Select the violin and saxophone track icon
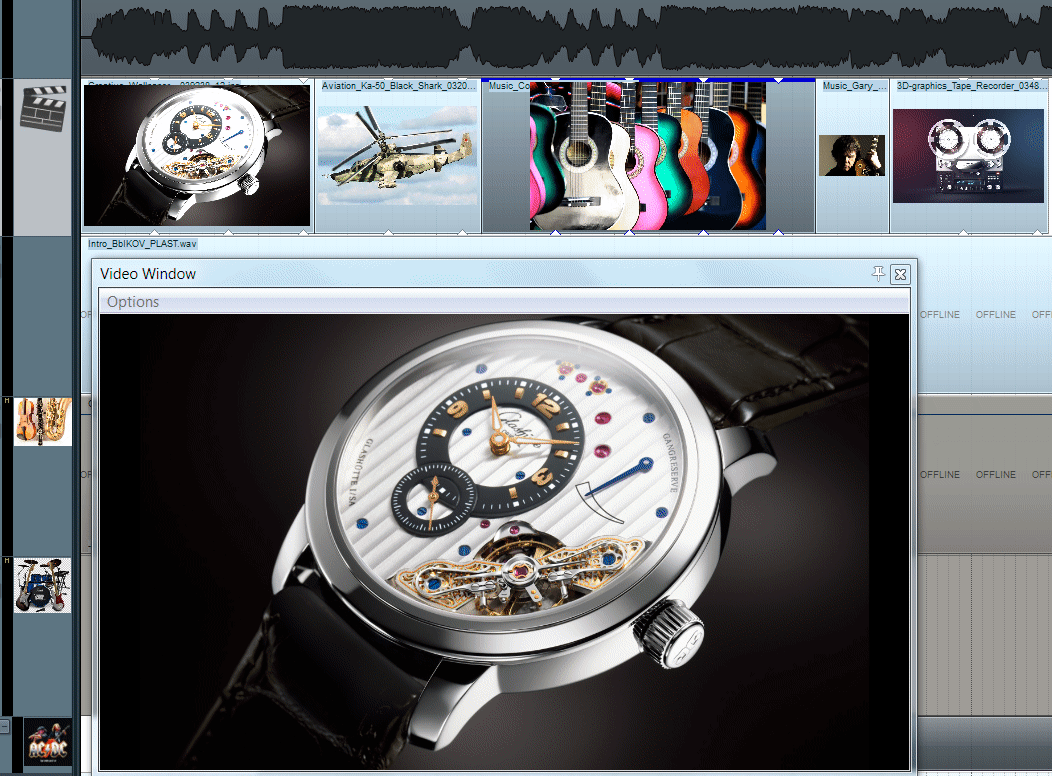This screenshot has height=776, width=1052. click(43, 421)
